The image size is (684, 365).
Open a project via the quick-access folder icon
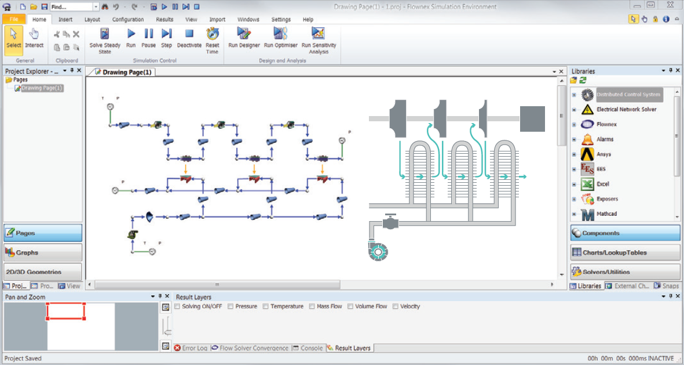point(34,7)
